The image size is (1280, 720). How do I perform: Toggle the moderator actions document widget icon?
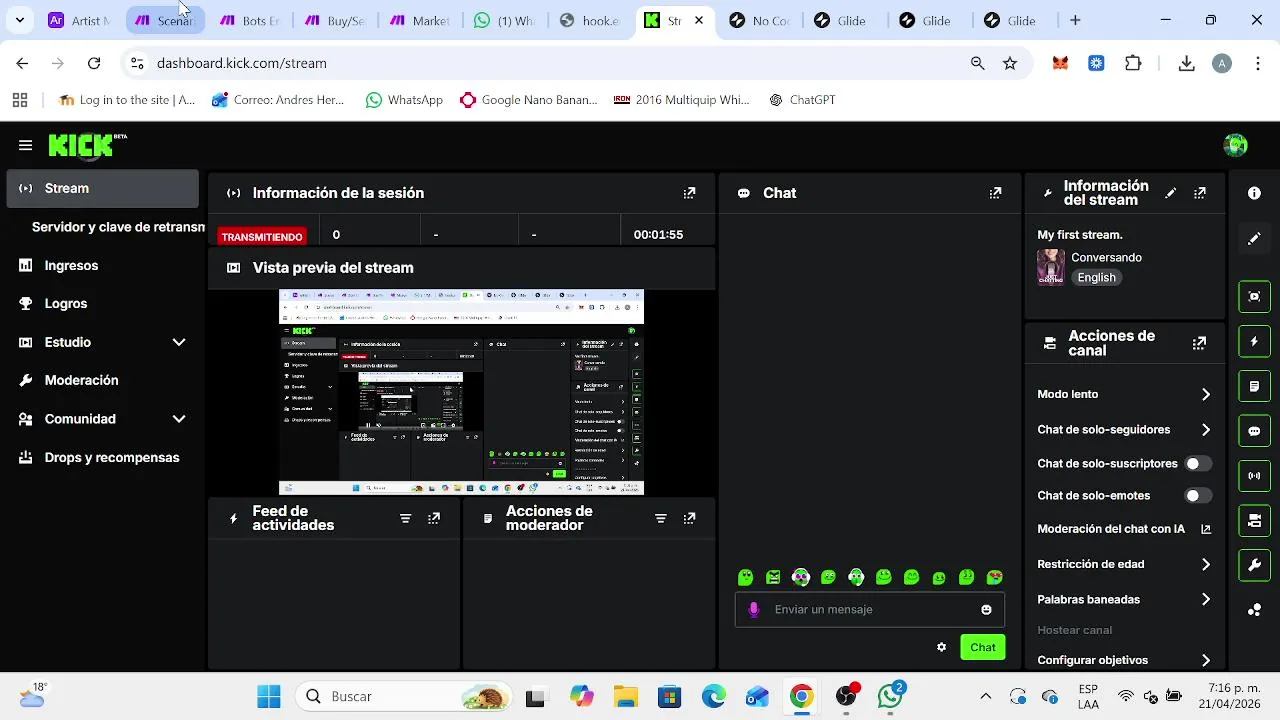pyautogui.click(x=1254, y=386)
